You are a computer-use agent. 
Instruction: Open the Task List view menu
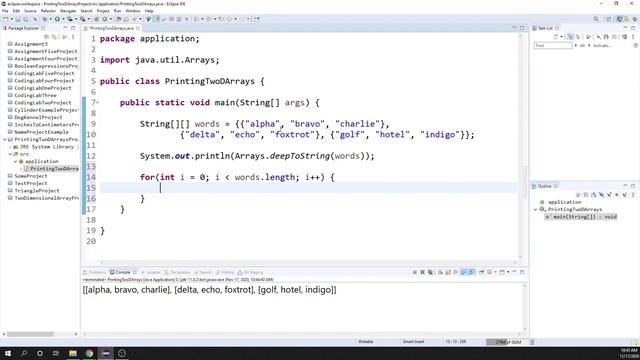633,37
